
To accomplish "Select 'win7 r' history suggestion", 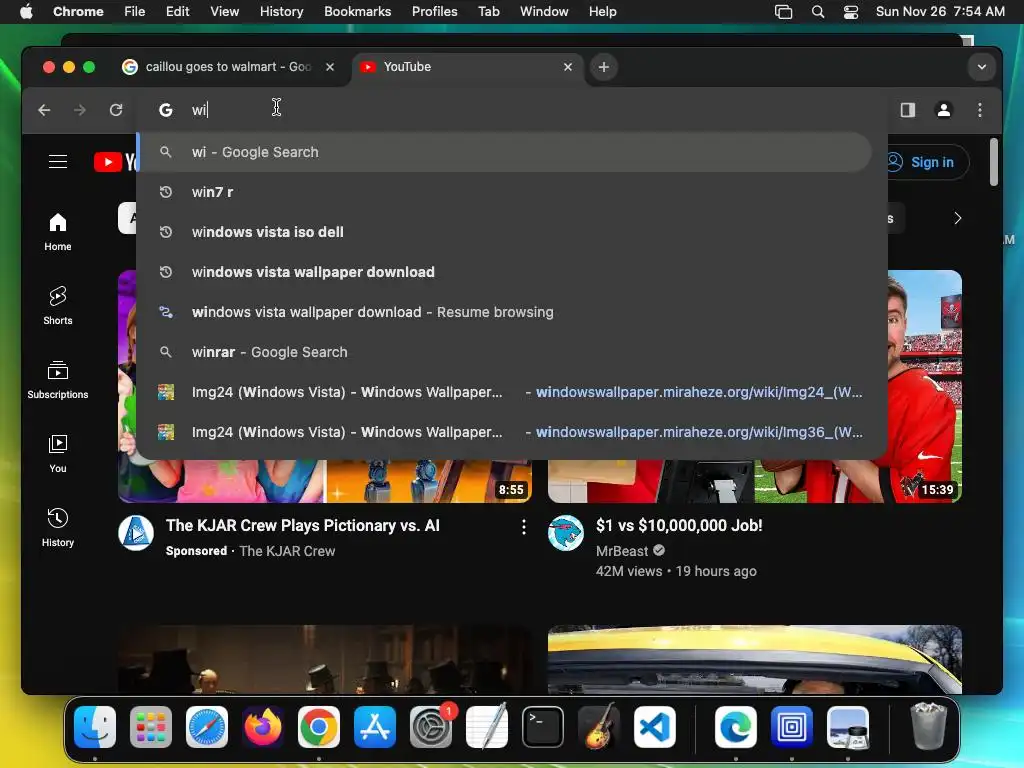I will tap(504, 192).
